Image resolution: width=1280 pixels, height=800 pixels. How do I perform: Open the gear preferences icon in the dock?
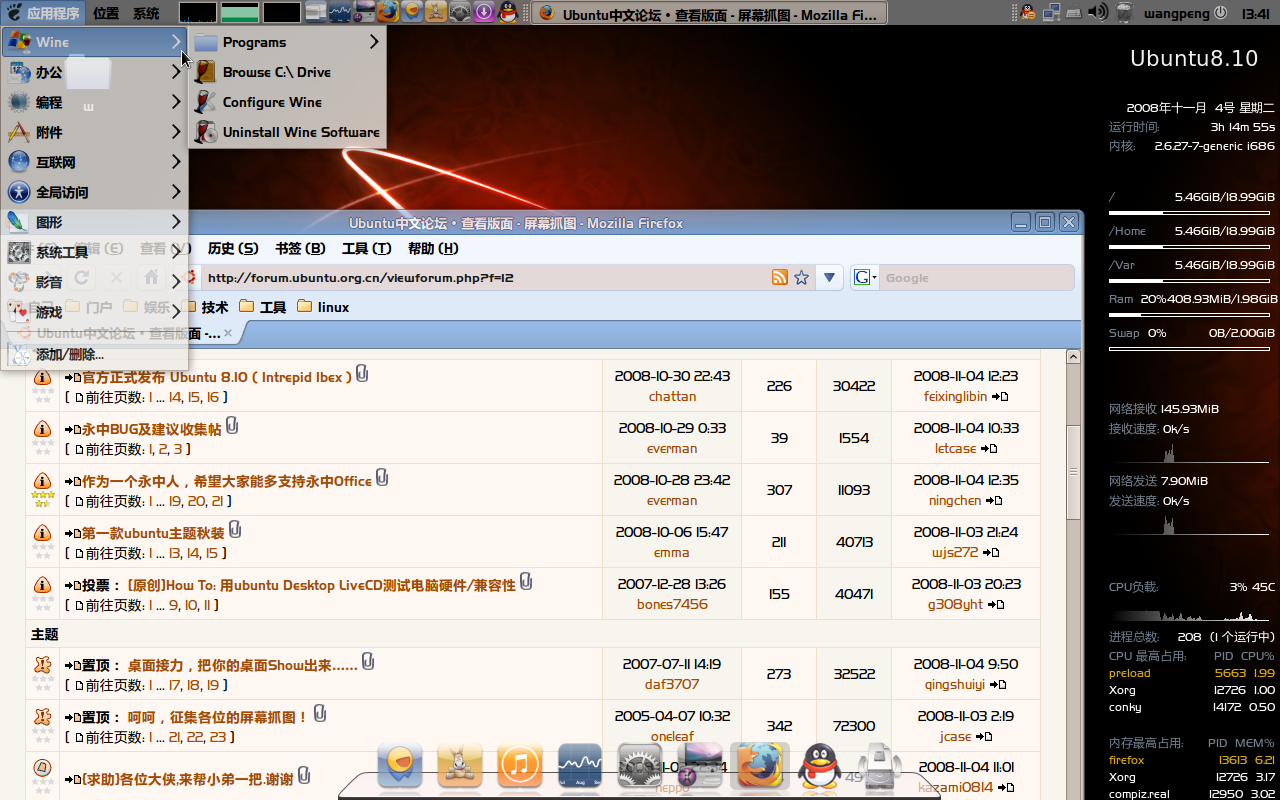pos(640,766)
